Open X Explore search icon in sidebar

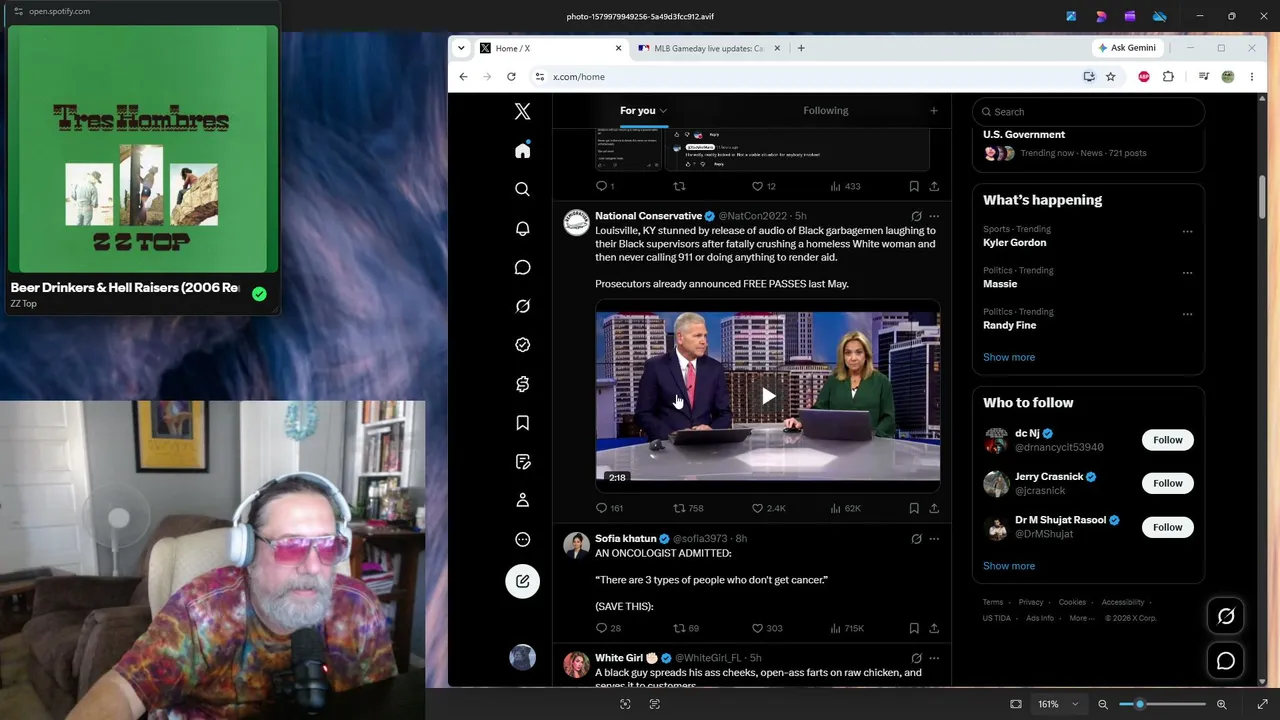[522, 189]
